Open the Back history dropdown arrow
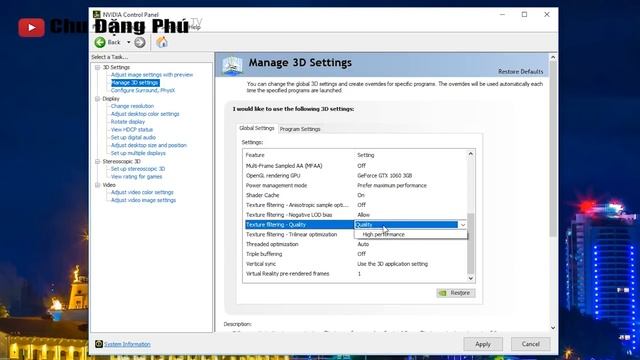The image size is (640, 360). pyautogui.click(x=128, y=42)
